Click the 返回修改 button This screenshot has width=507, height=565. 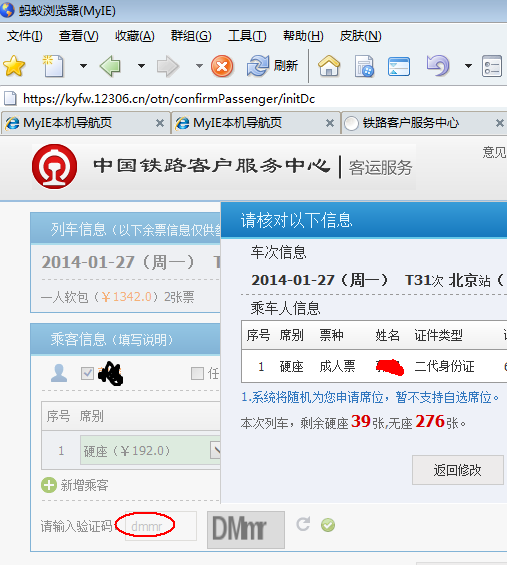coord(458,470)
